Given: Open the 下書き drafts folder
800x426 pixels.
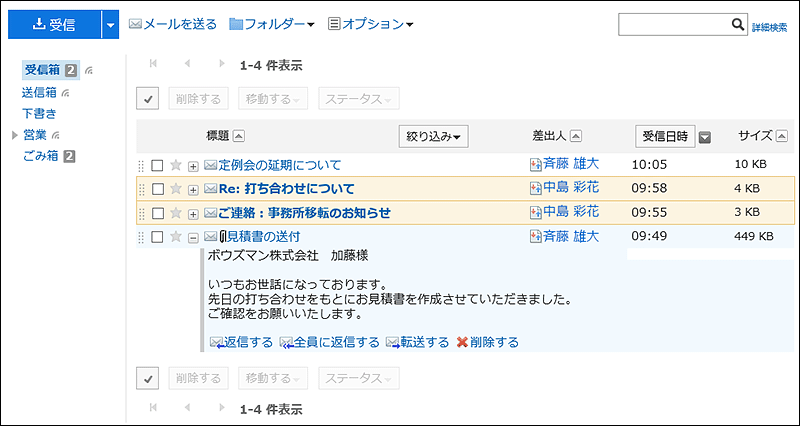Looking at the screenshot, I should click(x=39, y=113).
